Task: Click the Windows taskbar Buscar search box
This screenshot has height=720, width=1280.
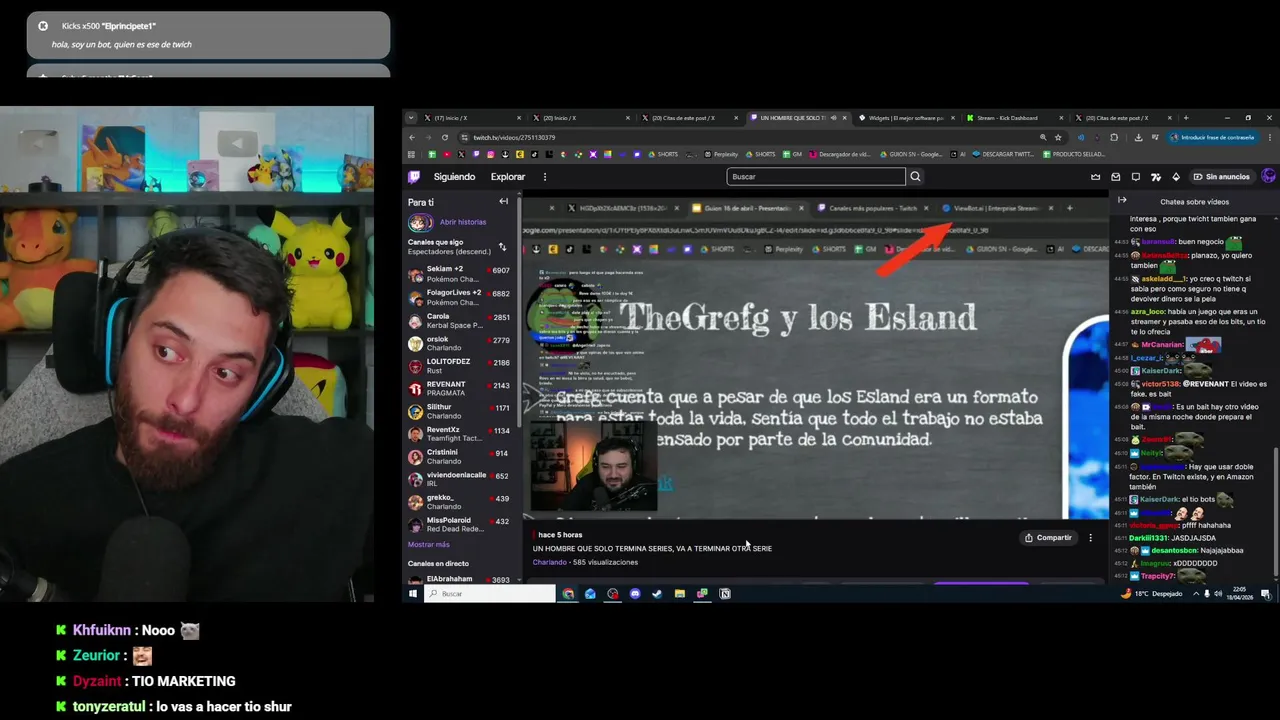Action: tap(490, 594)
